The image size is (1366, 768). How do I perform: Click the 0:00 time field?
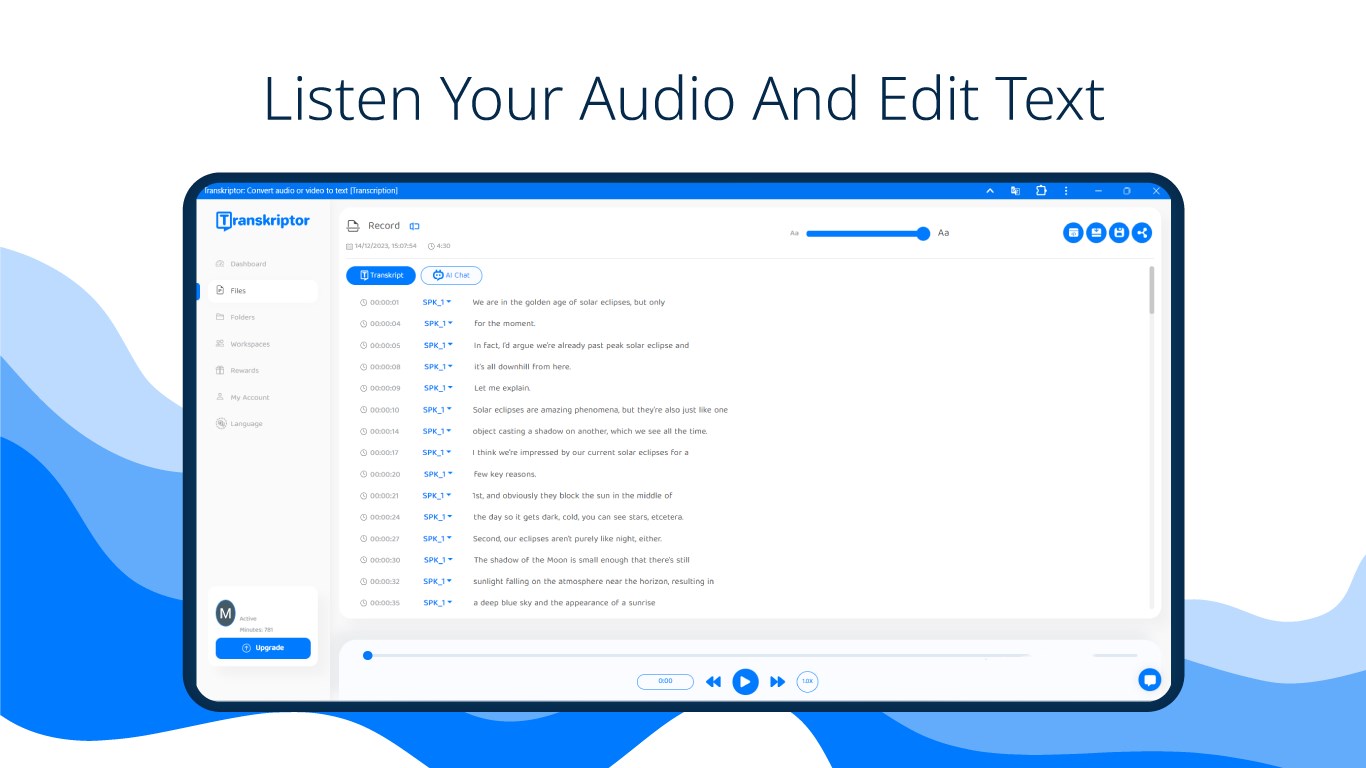[x=665, y=681]
